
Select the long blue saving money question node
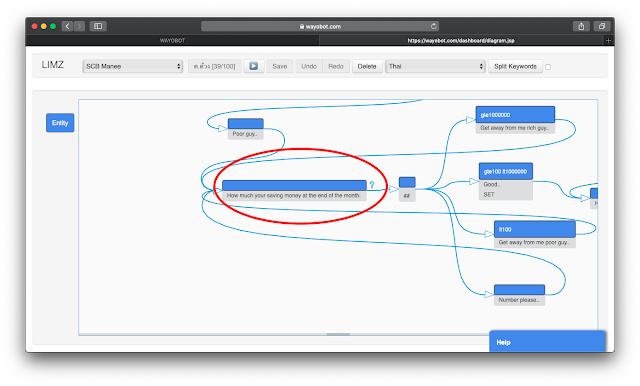(x=294, y=185)
